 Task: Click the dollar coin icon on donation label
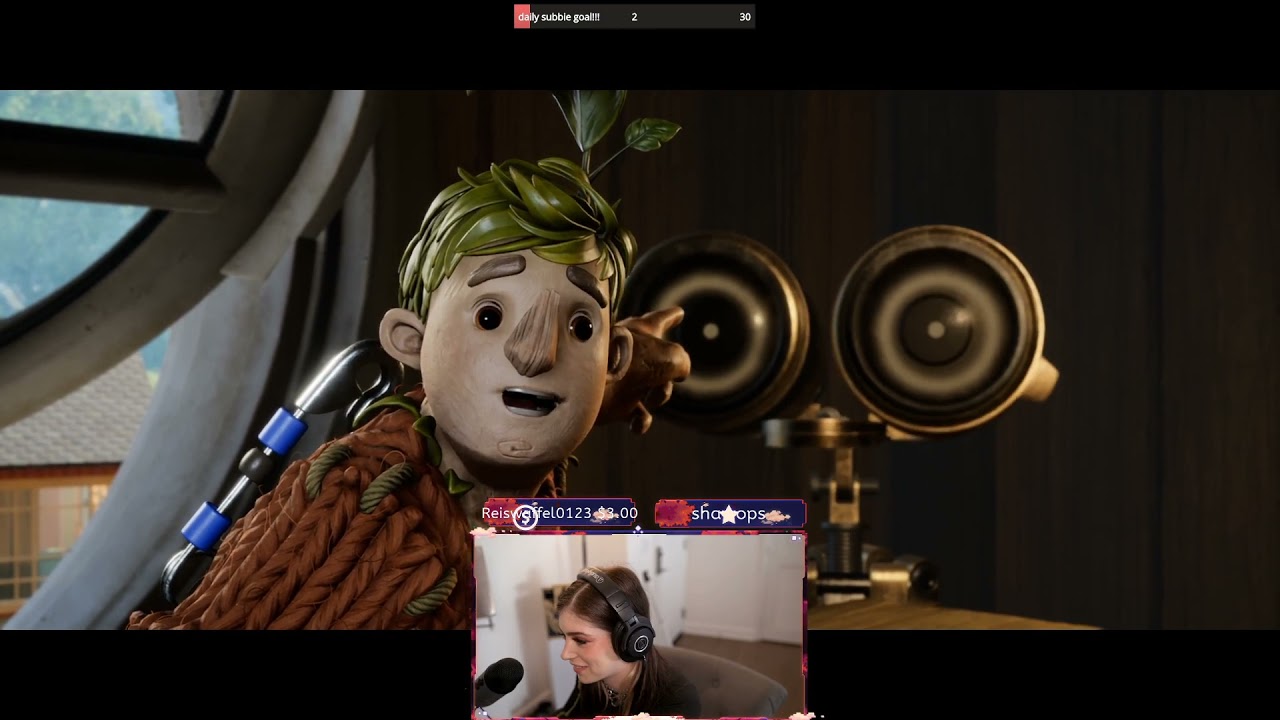pos(525,518)
